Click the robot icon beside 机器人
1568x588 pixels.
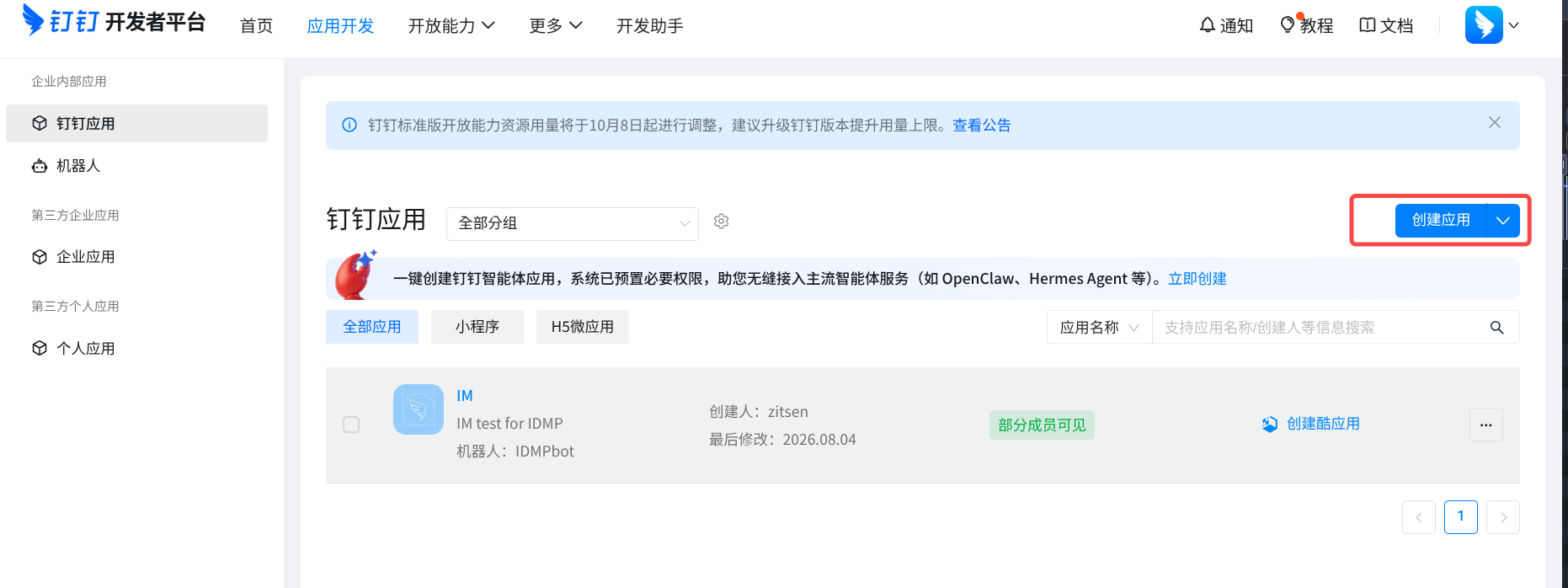40,166
